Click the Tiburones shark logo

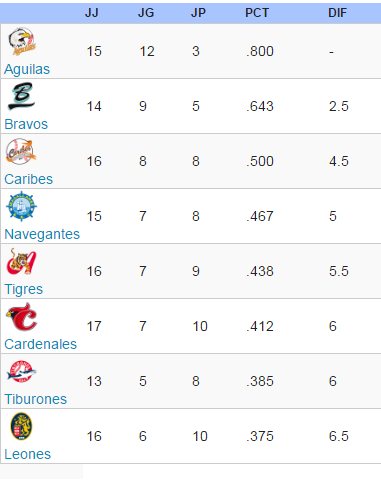(x=22, y=371)
